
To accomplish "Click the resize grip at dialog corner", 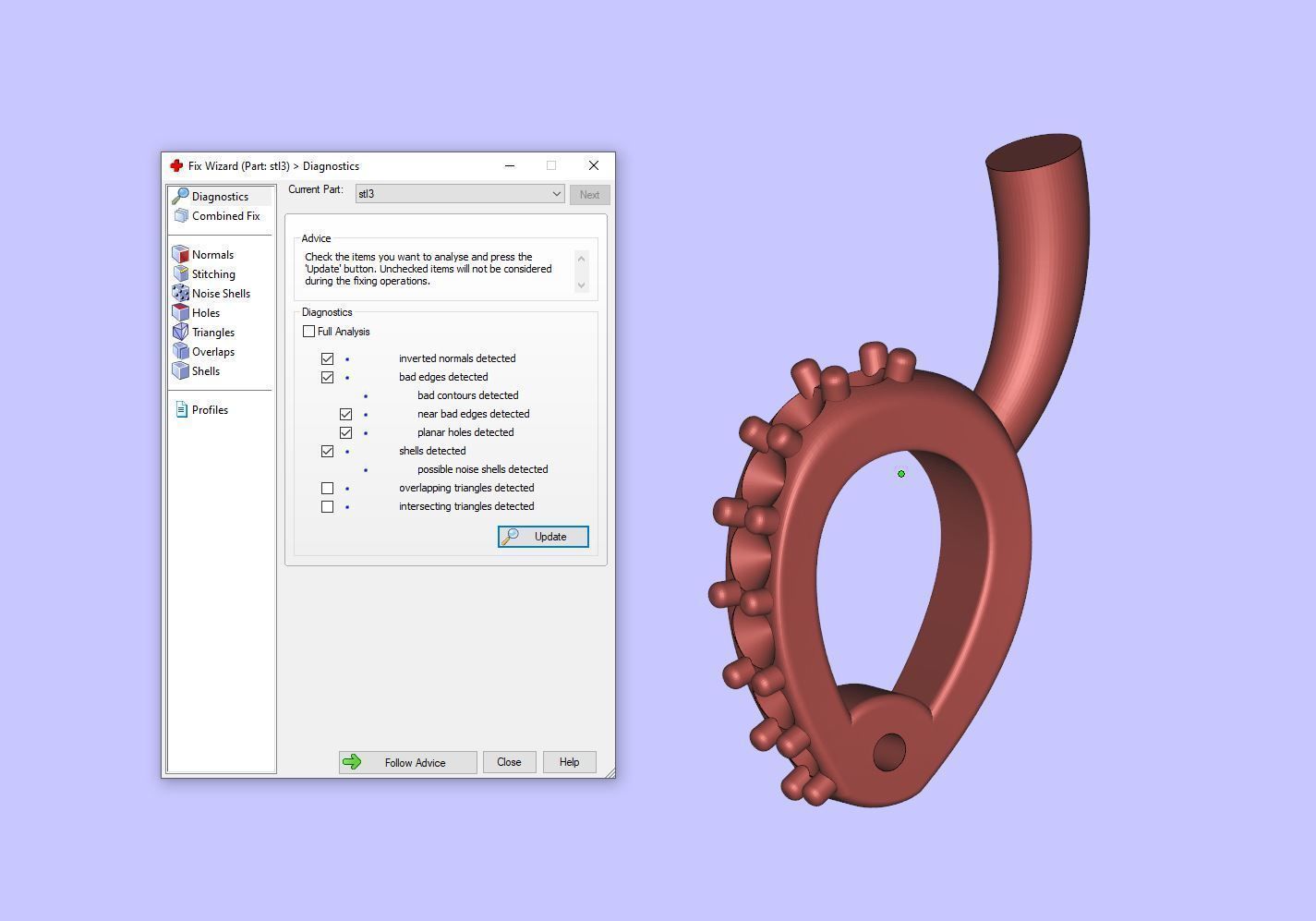I will coord(610,772).
